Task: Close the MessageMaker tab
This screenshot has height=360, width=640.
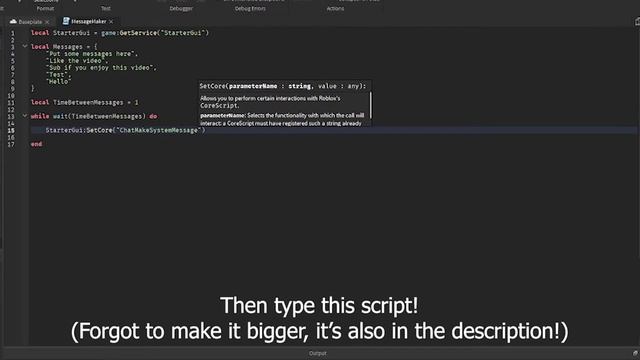Action: coord(111,22)
